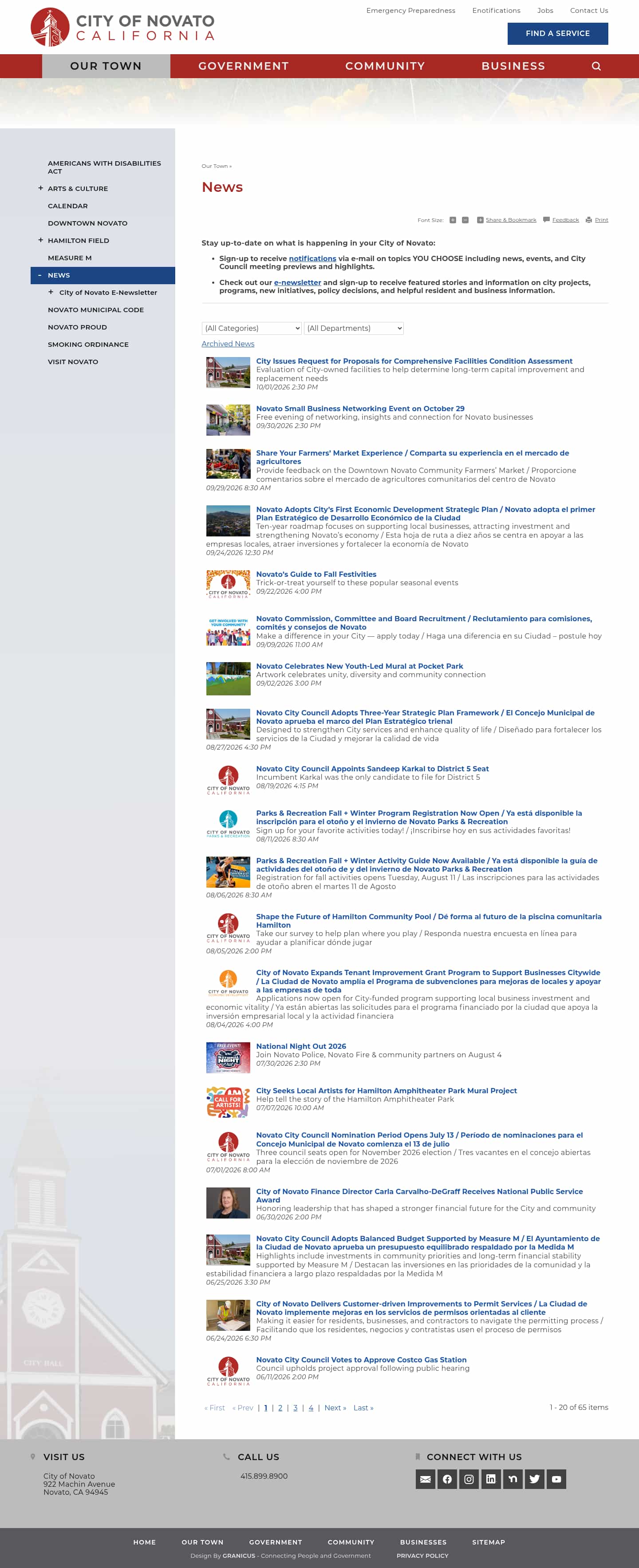This screenshot has width=639, height=1568.
Task: Click Next page link
Action: click(x=335, y=1408)
